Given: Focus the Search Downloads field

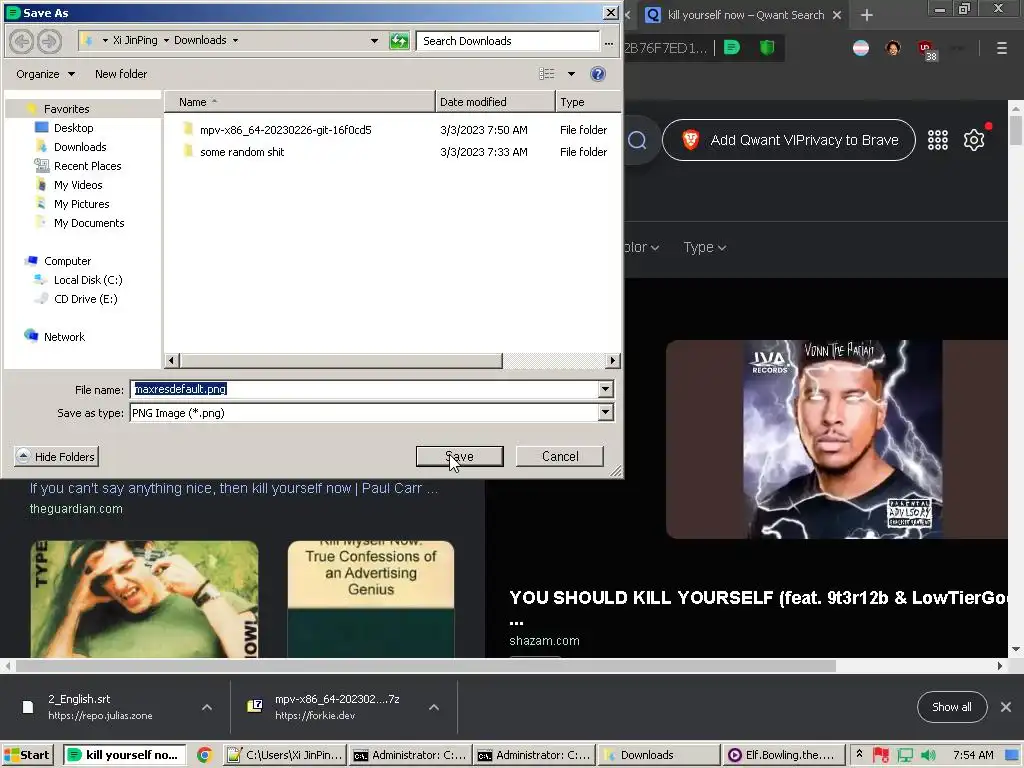Looking at the screenshot, I should coord(507,40).
